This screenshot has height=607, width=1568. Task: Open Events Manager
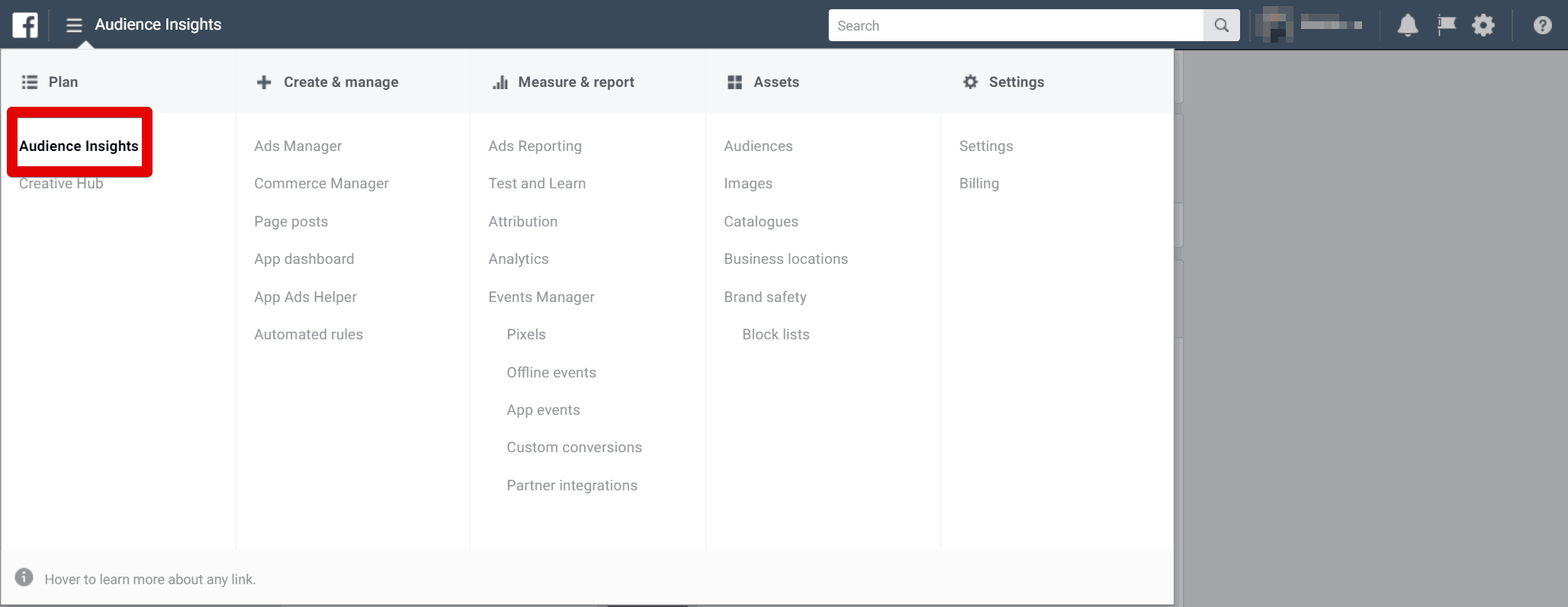(541, 297)
